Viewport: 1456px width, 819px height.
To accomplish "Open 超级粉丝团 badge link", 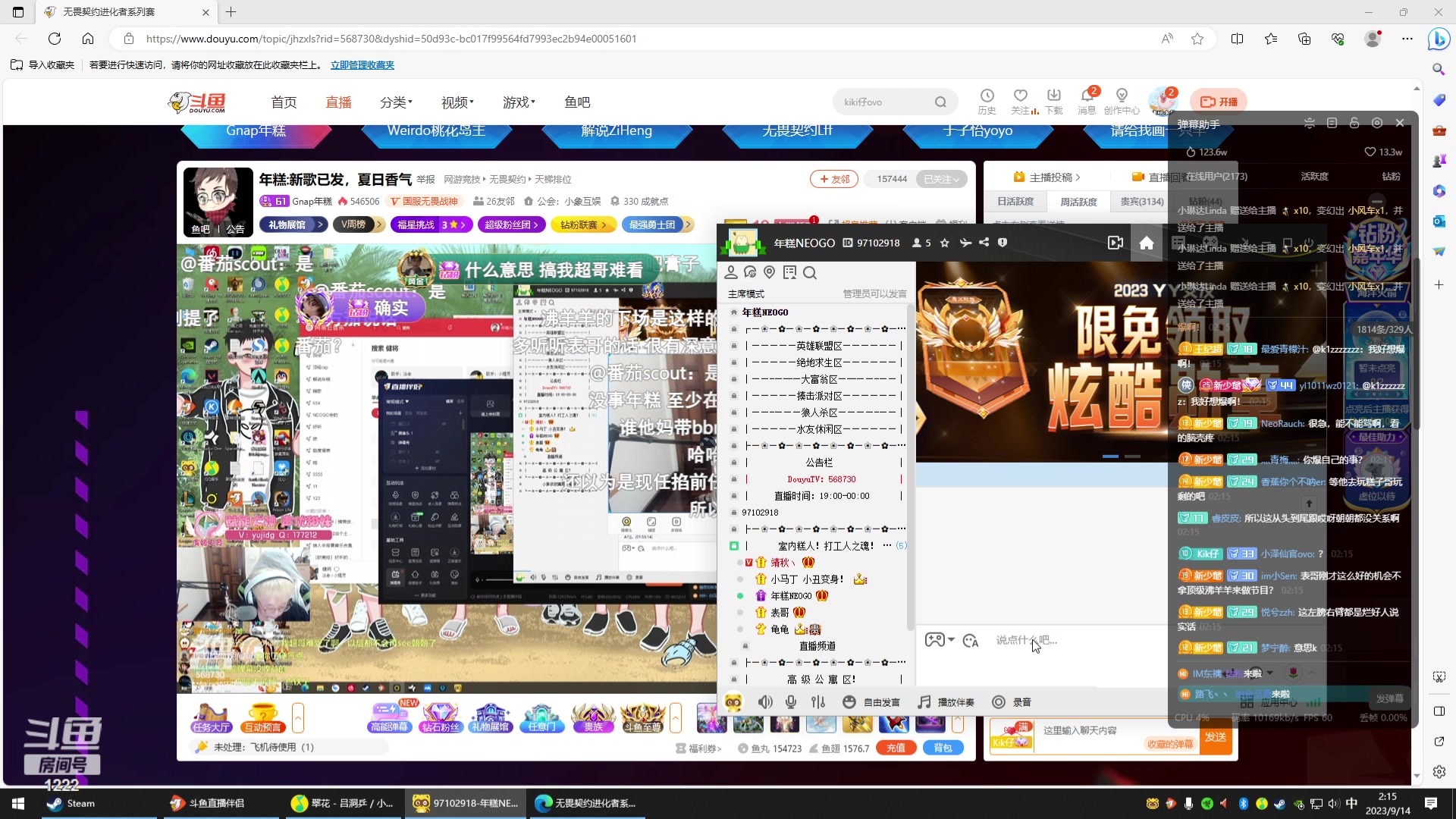I will pyautogui.click(x=512, y=224).
